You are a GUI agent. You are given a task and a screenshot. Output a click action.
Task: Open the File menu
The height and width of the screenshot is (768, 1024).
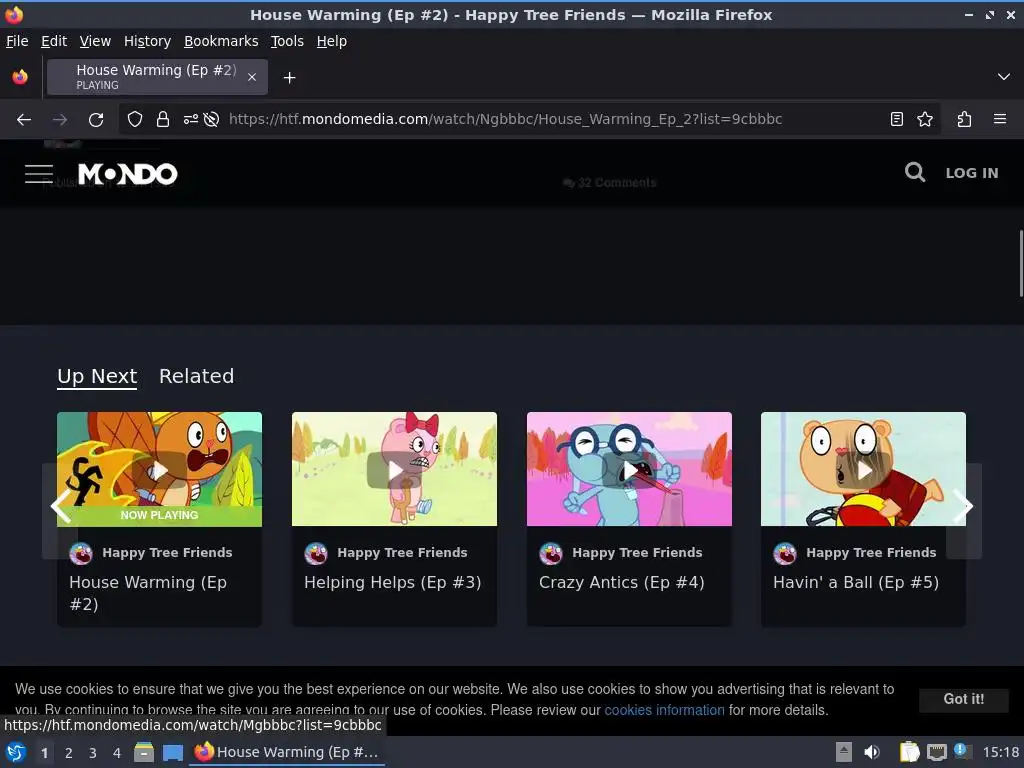click(x=17, y=41)
